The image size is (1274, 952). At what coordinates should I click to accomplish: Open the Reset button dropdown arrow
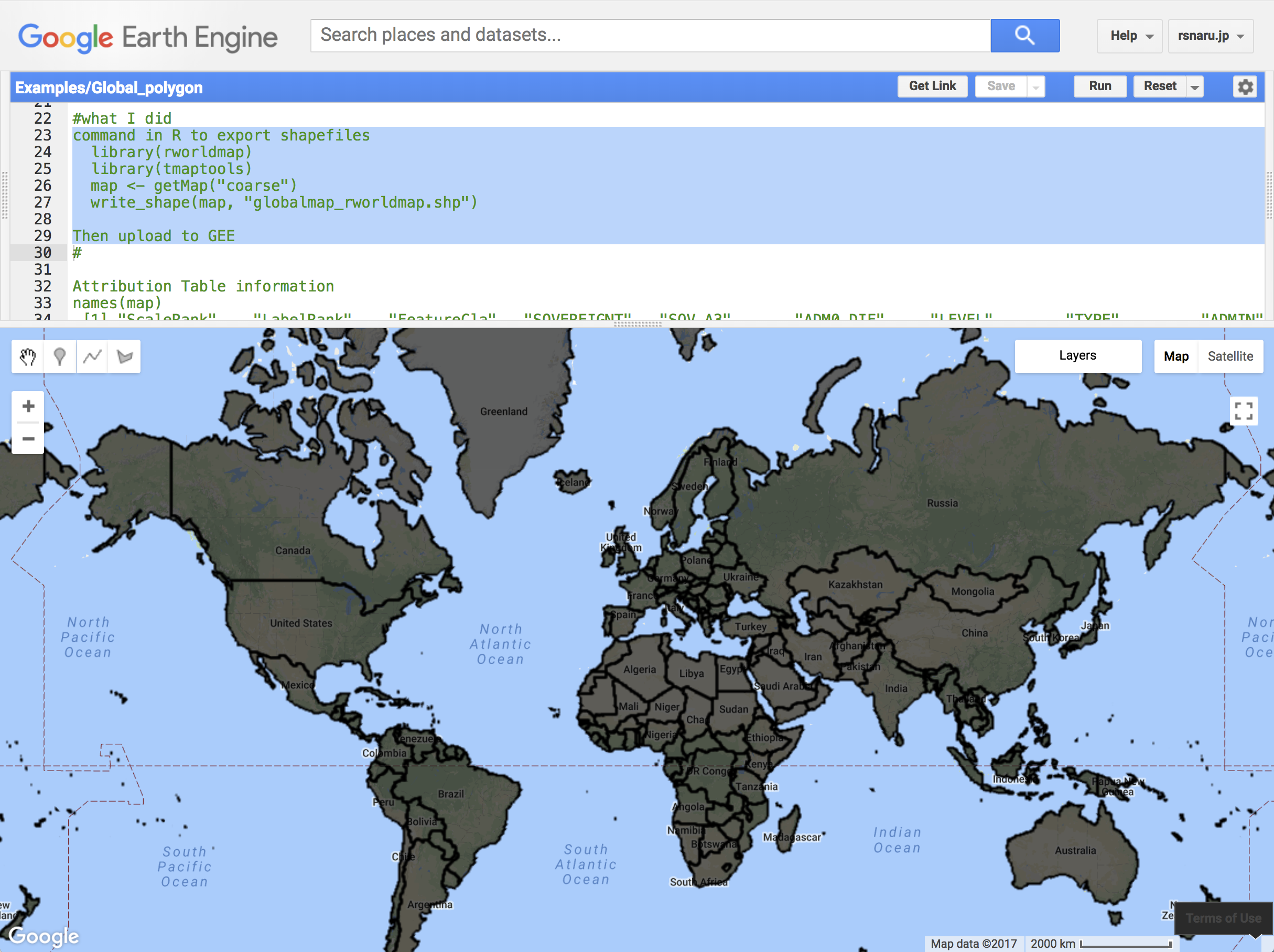point(1194,86)
